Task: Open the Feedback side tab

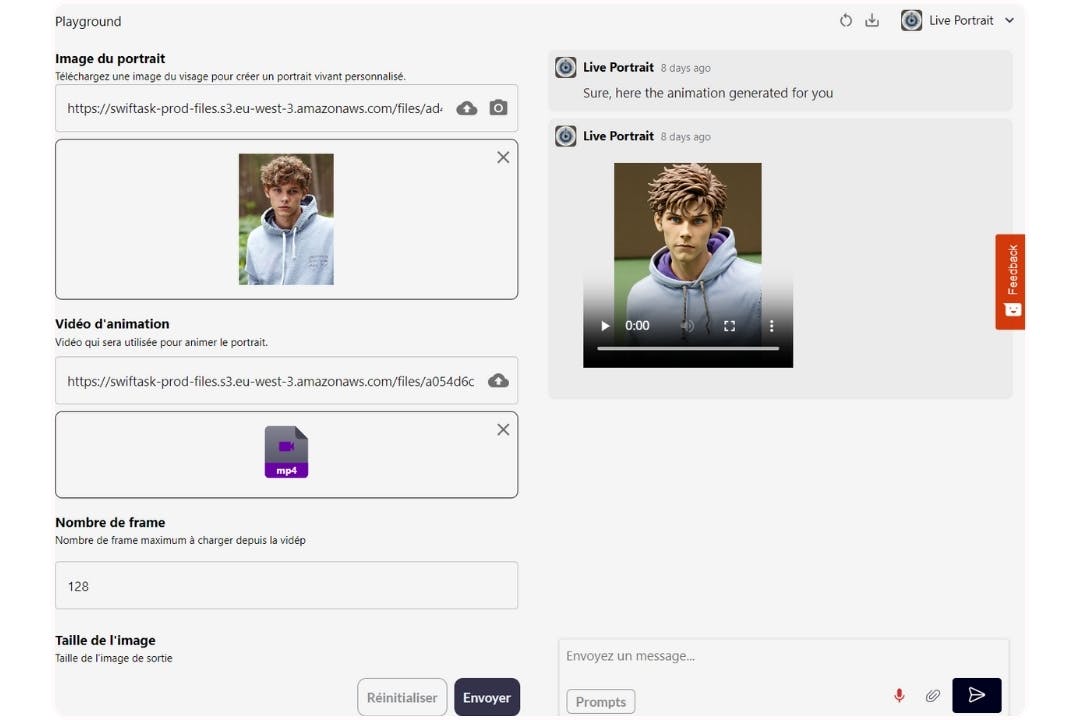Action: tap(1010, 282)
